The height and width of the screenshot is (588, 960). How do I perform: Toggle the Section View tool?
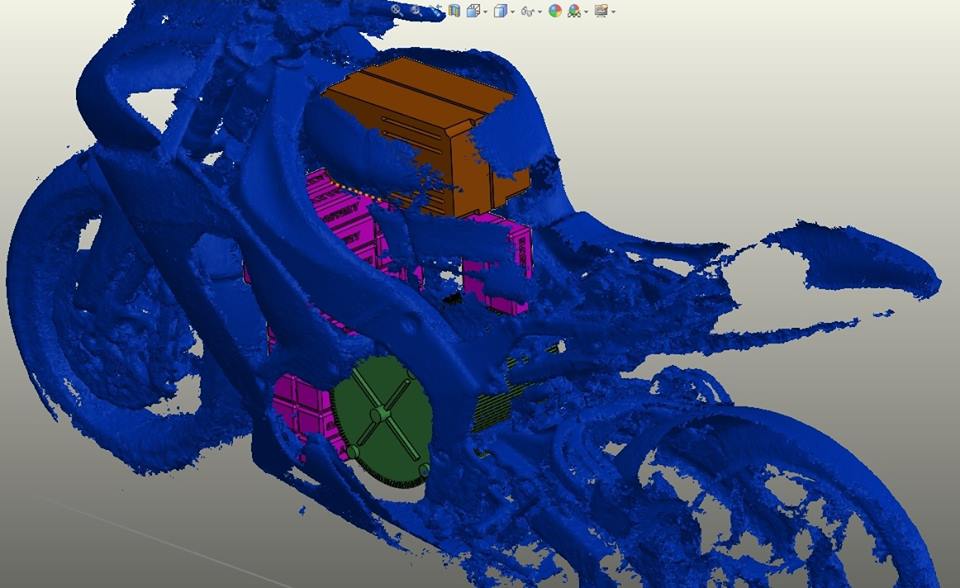click(x=455, y=11)
